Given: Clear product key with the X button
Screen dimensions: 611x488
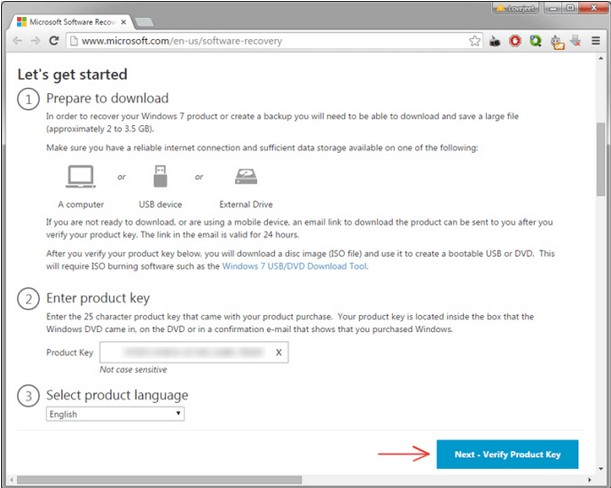Looking at the screenshot, I should pyautogui.click(x=279, y=352).
